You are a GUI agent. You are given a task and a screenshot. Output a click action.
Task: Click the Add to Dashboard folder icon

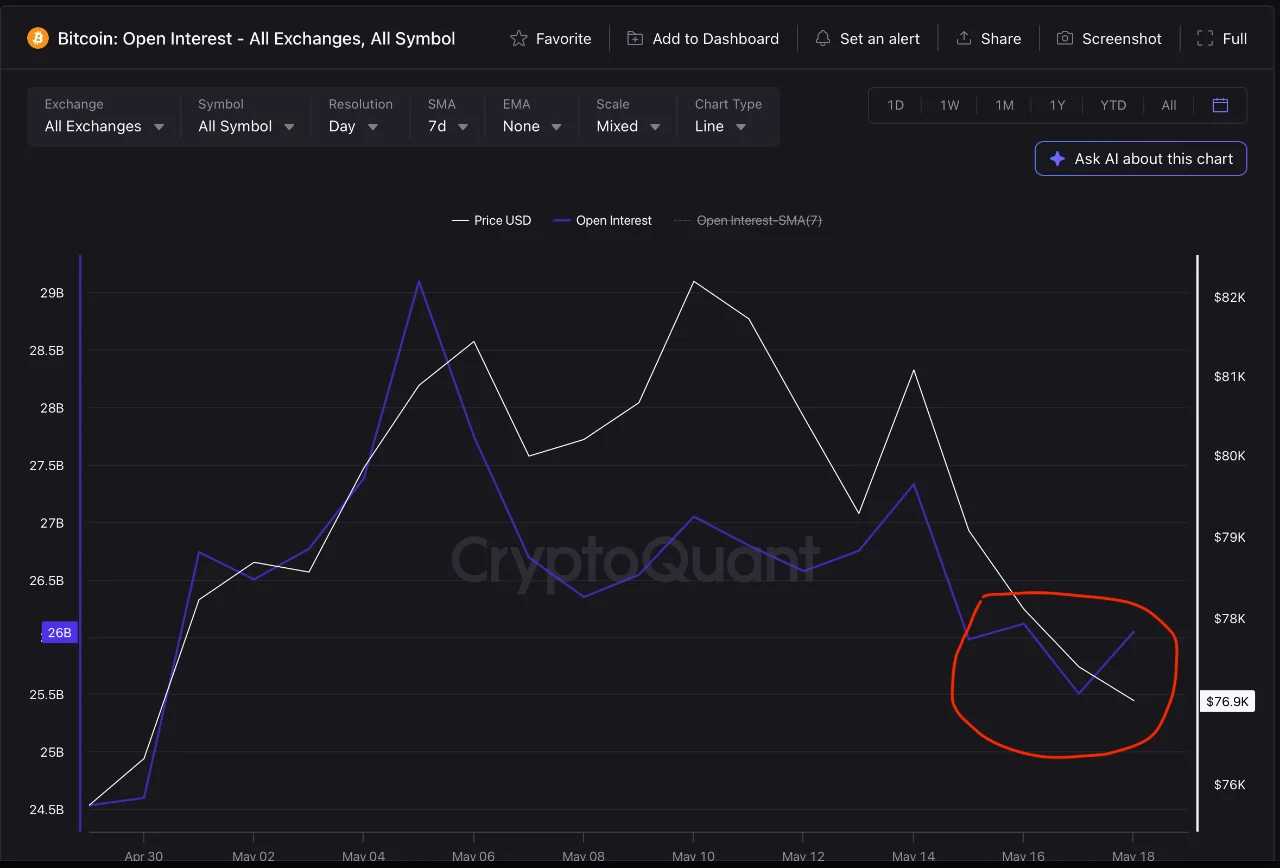635,38
